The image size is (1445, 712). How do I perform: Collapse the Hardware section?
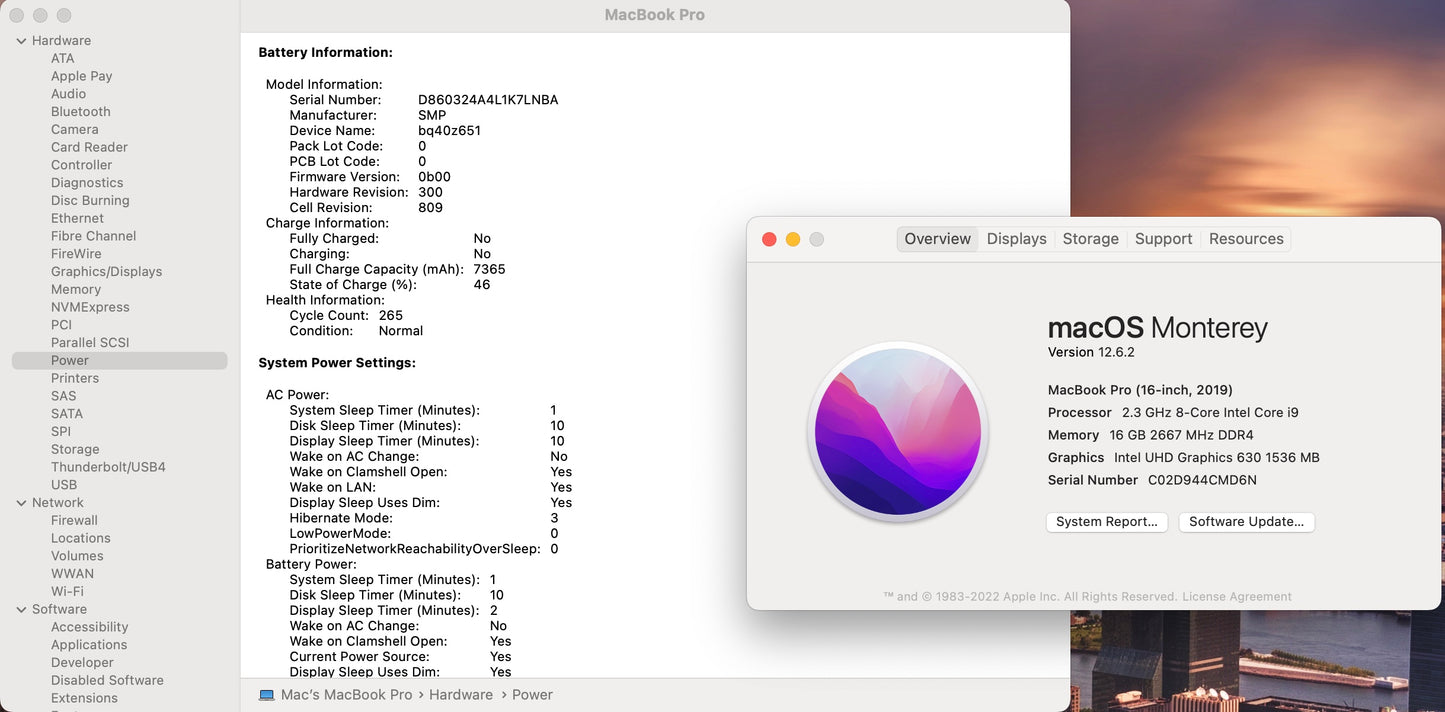point(21,40)
